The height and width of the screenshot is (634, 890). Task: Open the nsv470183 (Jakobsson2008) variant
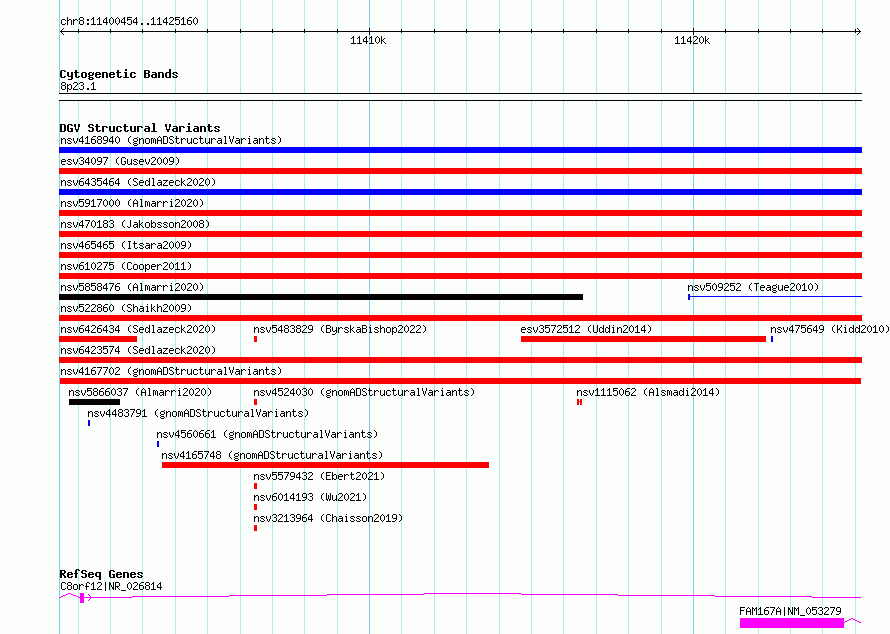coord(135,224)
